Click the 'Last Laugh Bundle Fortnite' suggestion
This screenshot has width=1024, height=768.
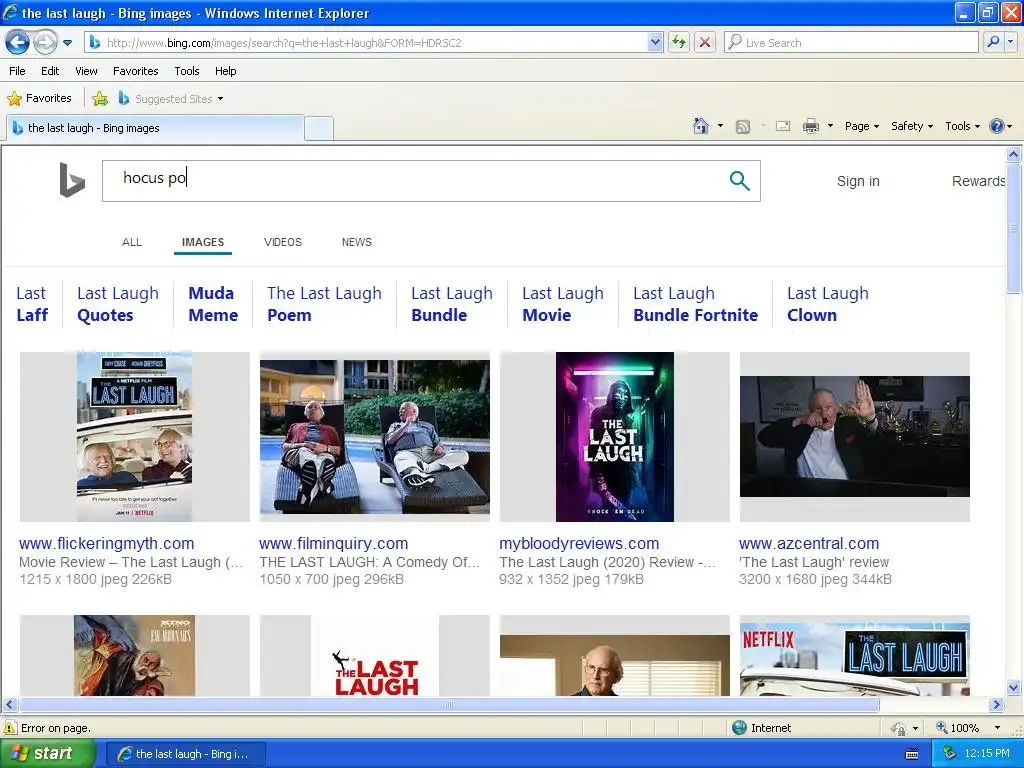coord(696,304)
